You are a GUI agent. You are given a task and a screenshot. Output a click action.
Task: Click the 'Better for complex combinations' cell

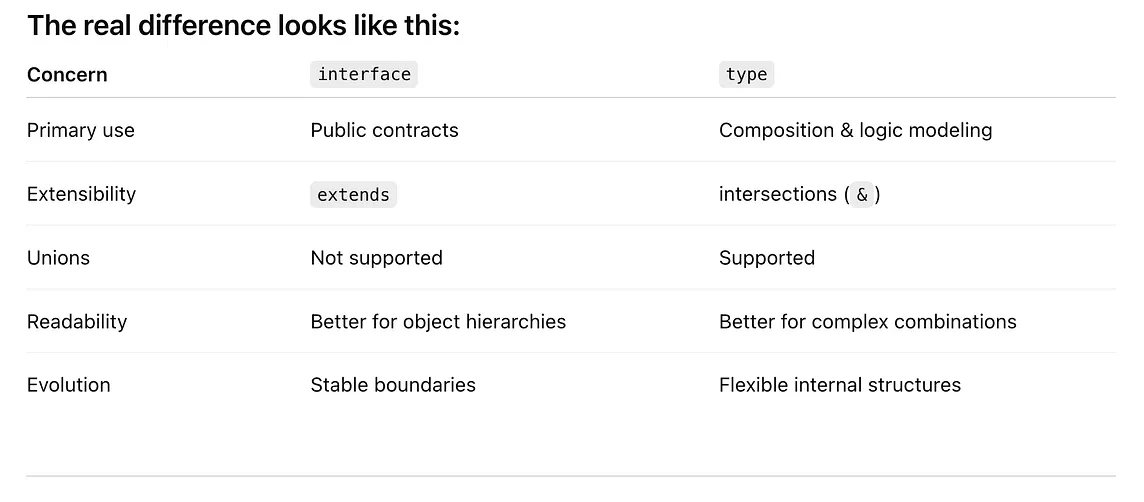pos(868,322)
